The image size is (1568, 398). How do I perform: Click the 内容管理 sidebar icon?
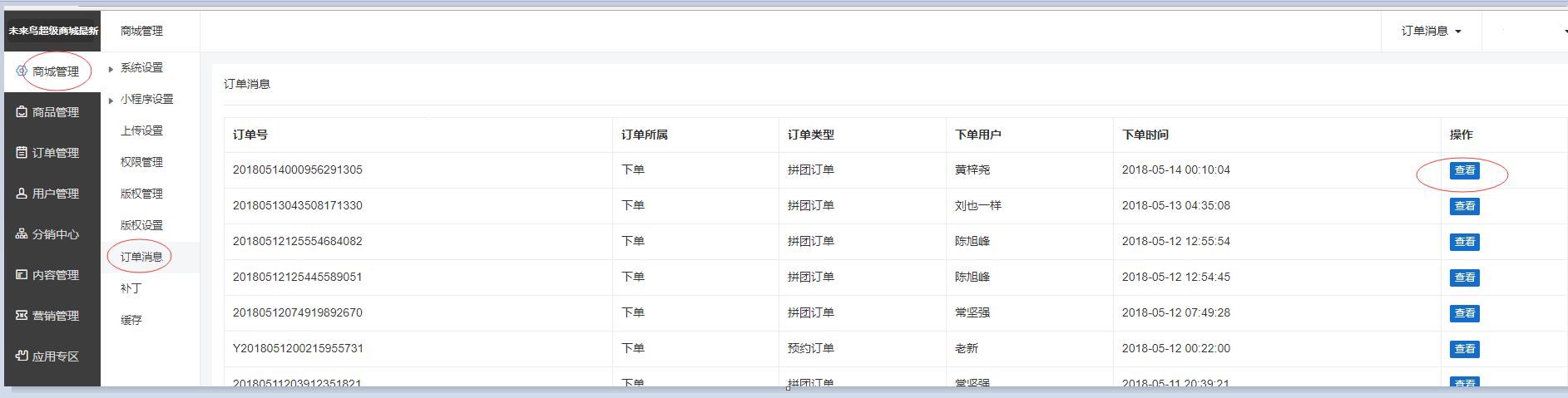point(22,275)
